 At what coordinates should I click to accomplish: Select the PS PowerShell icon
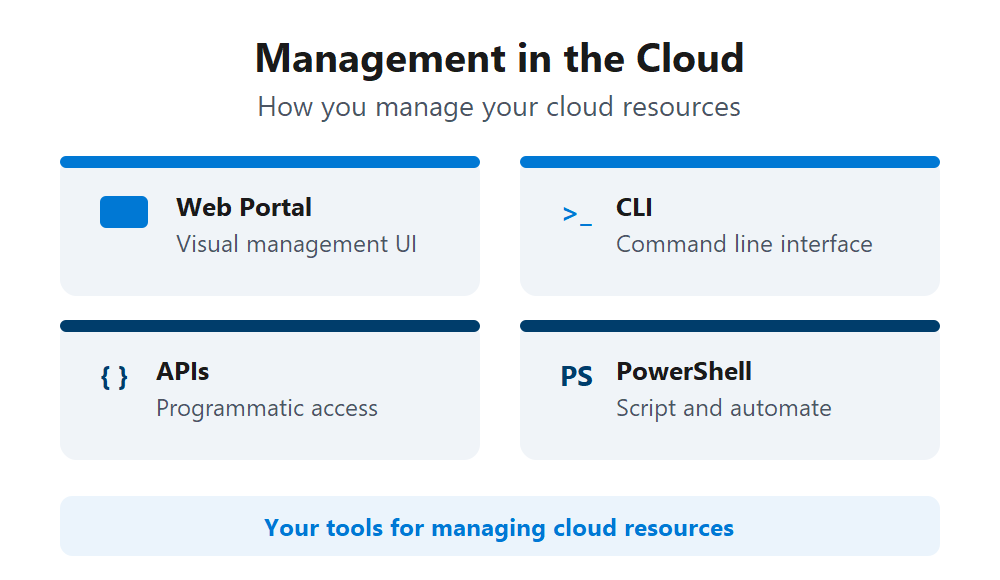575,377
